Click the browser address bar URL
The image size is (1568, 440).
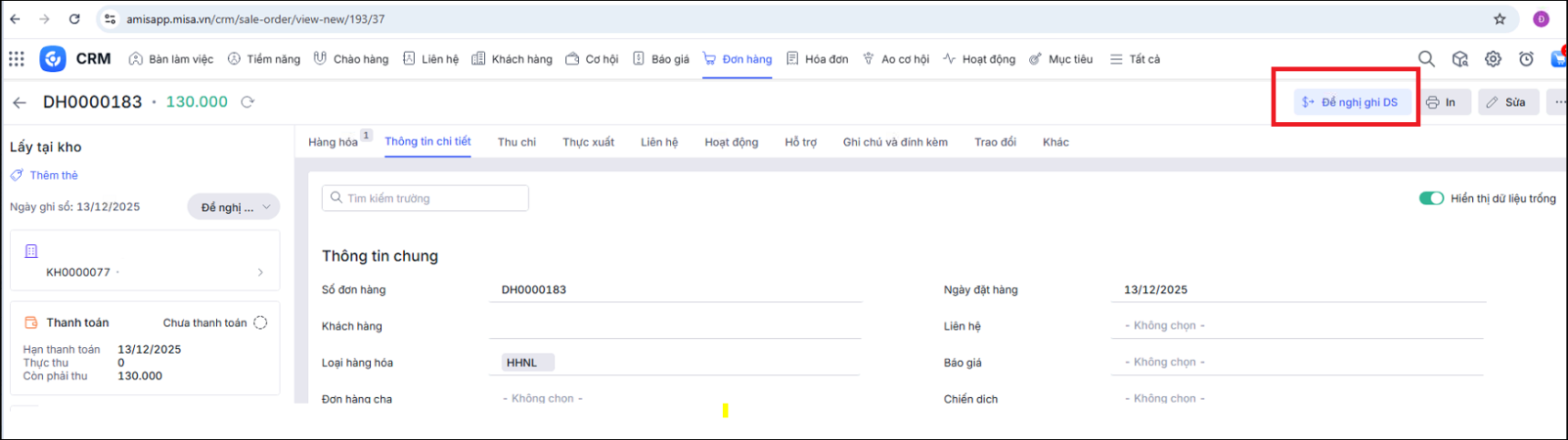tap(255, 19)
